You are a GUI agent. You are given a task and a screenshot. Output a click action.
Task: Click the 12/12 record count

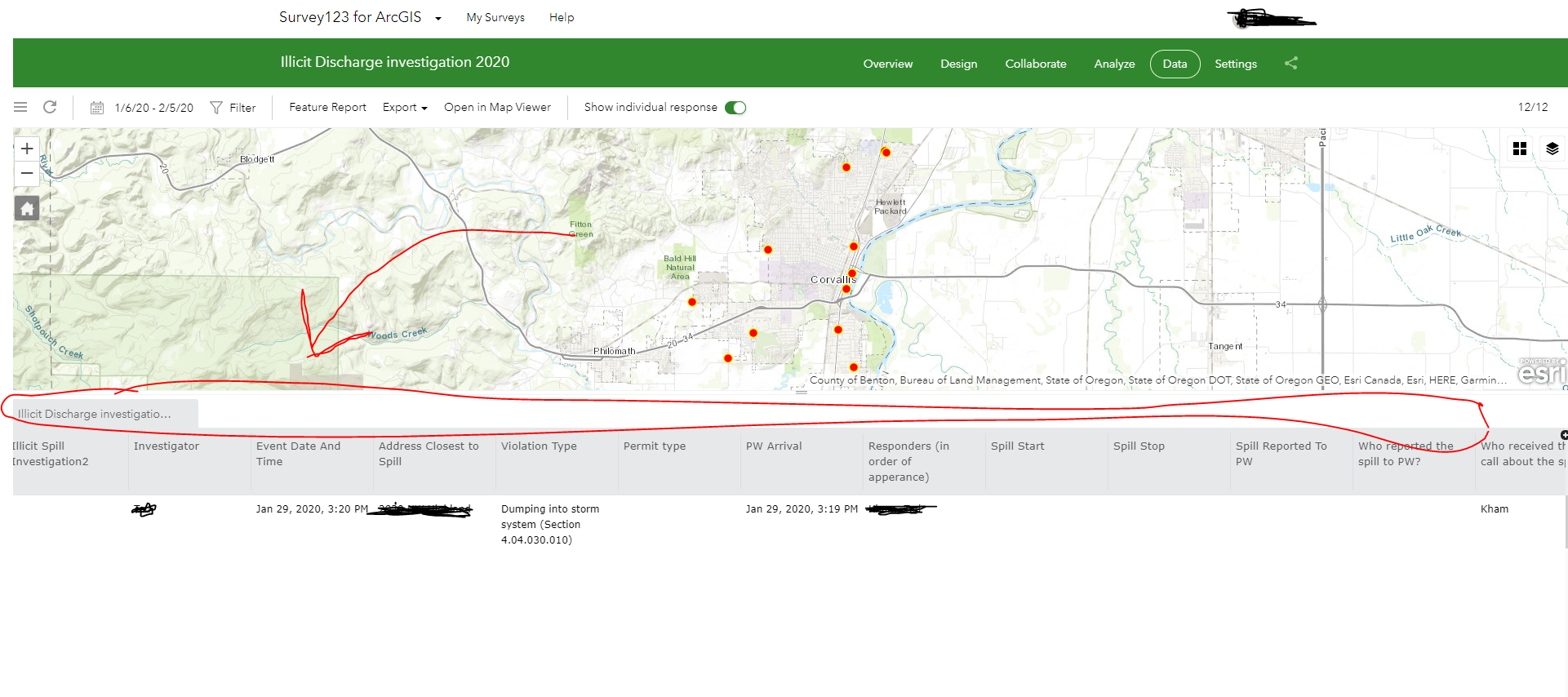coord(1533,107)
